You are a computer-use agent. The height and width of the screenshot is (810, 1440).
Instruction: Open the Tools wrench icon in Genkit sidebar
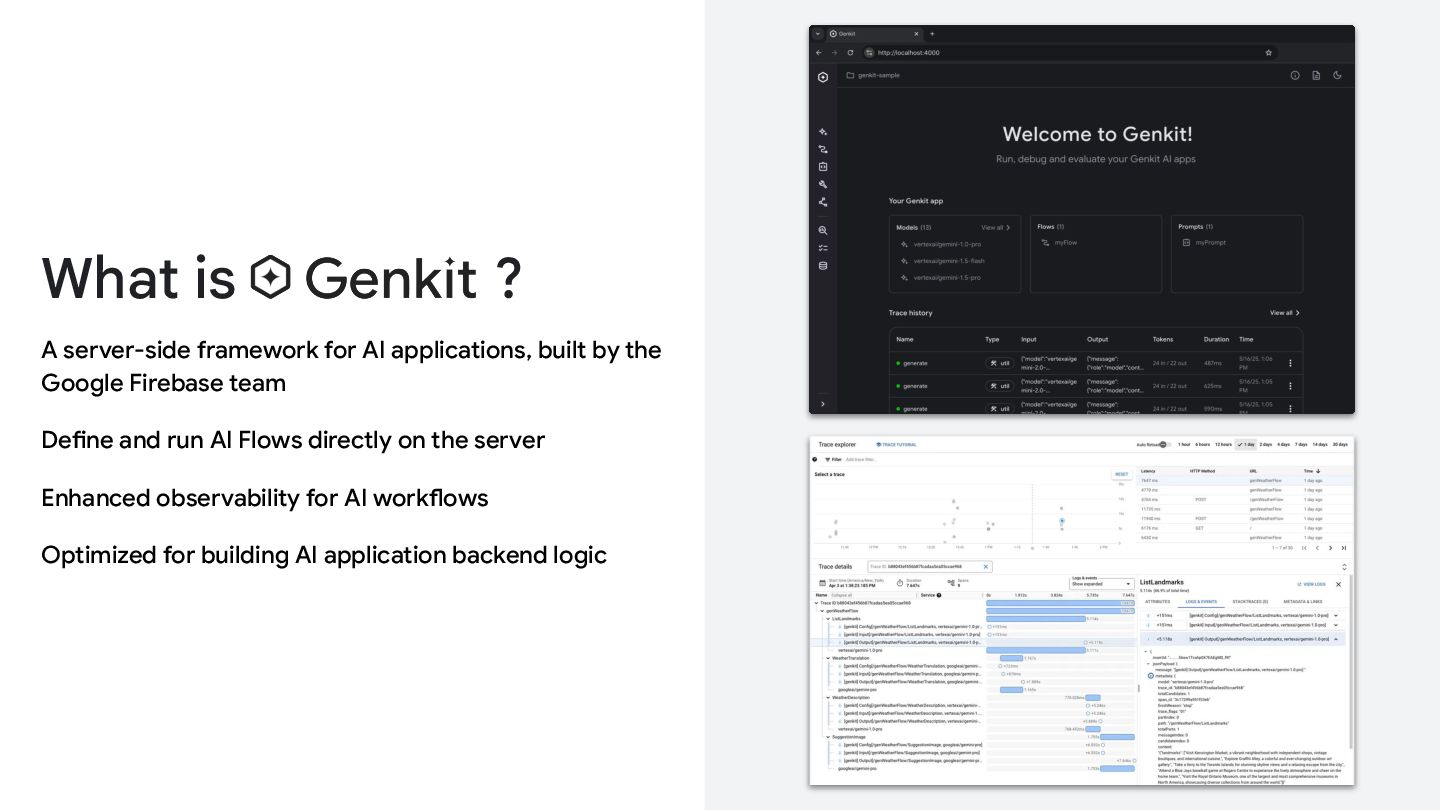(x=823, y=184)
